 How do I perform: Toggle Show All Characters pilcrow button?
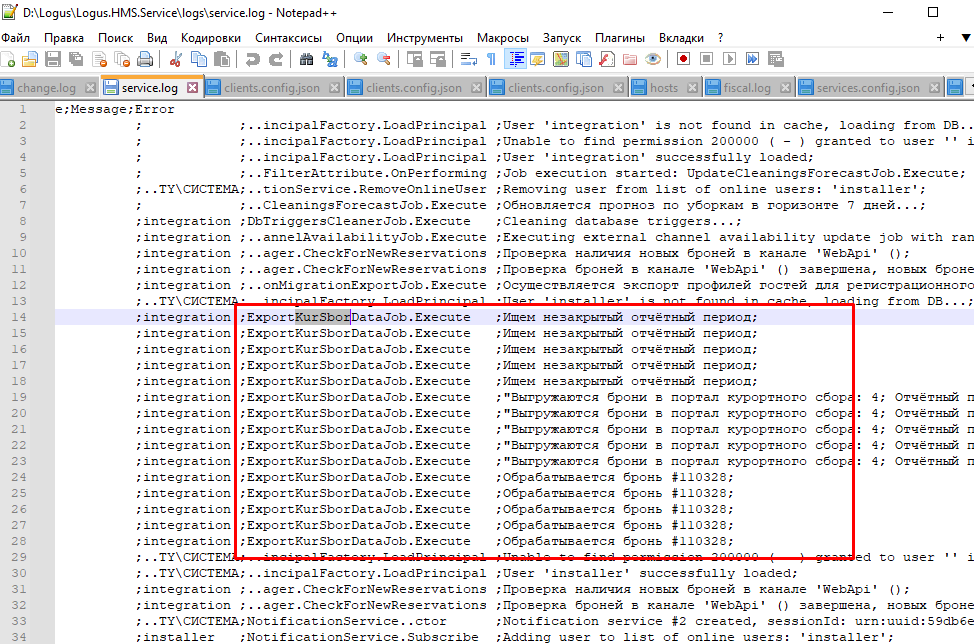pyautogui.click(x=491, y=59)
